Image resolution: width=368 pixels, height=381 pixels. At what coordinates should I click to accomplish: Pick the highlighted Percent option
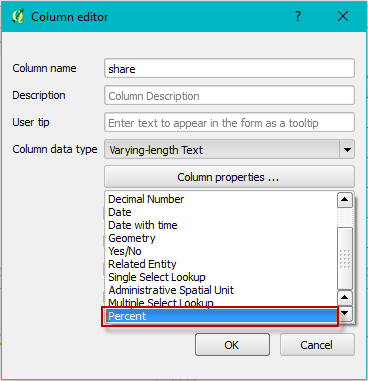pyautogui.click(x=221, y=316)
